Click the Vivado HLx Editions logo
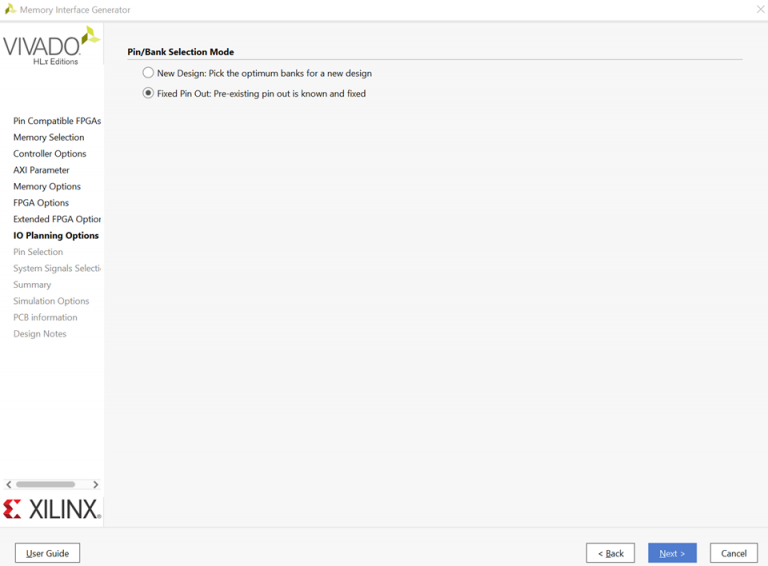Viewport: 768px width, 566px height. [x=51, y=47]
